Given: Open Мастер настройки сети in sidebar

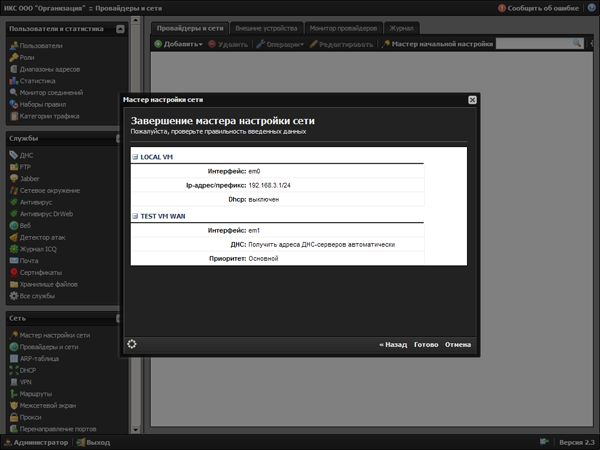Looking at the screenshot, I should pyautogui.click(x=50, y=335).
